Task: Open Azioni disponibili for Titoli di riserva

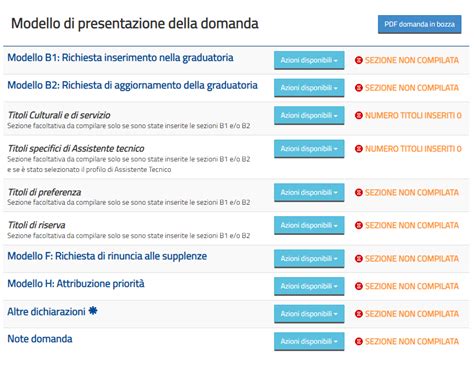Action: coord(309,226)
